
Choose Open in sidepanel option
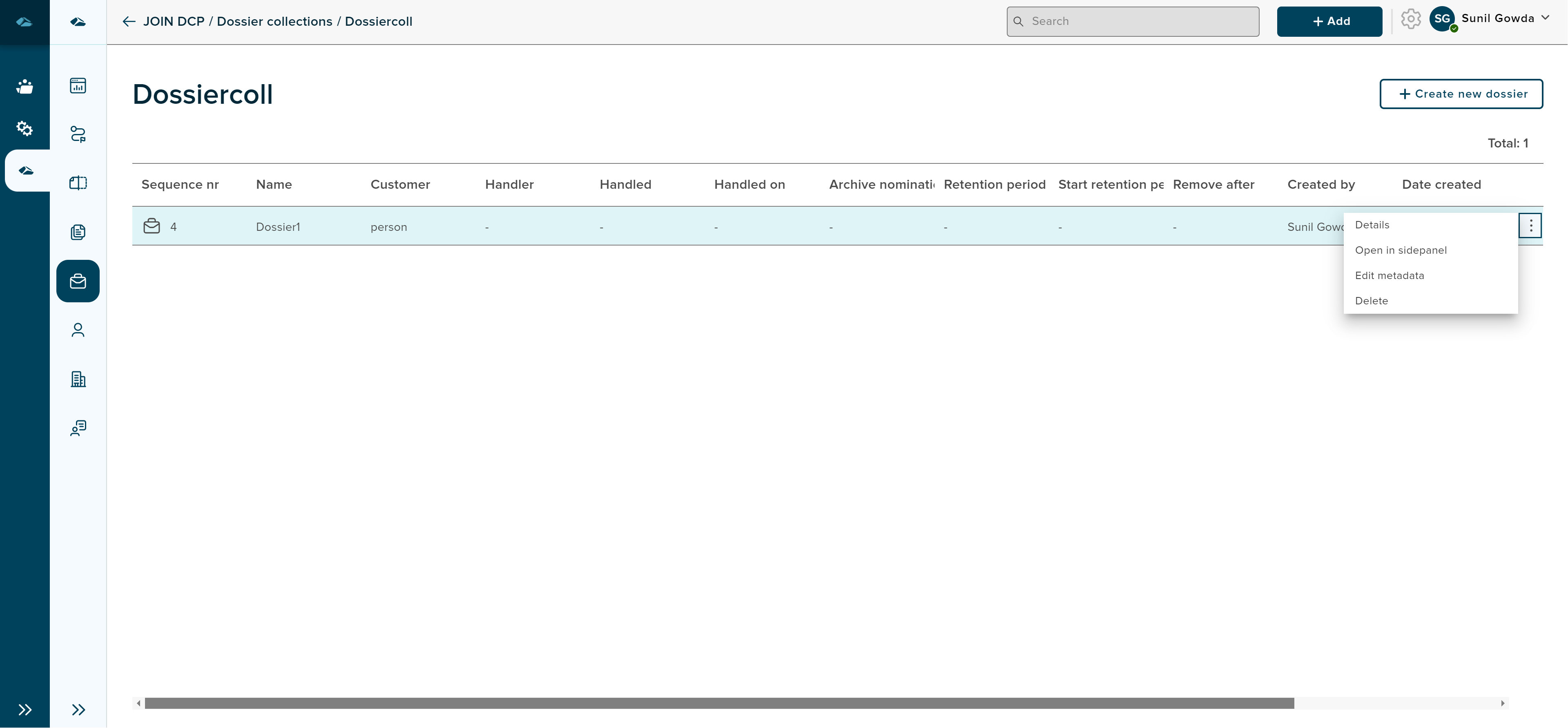coord(1401,250)
